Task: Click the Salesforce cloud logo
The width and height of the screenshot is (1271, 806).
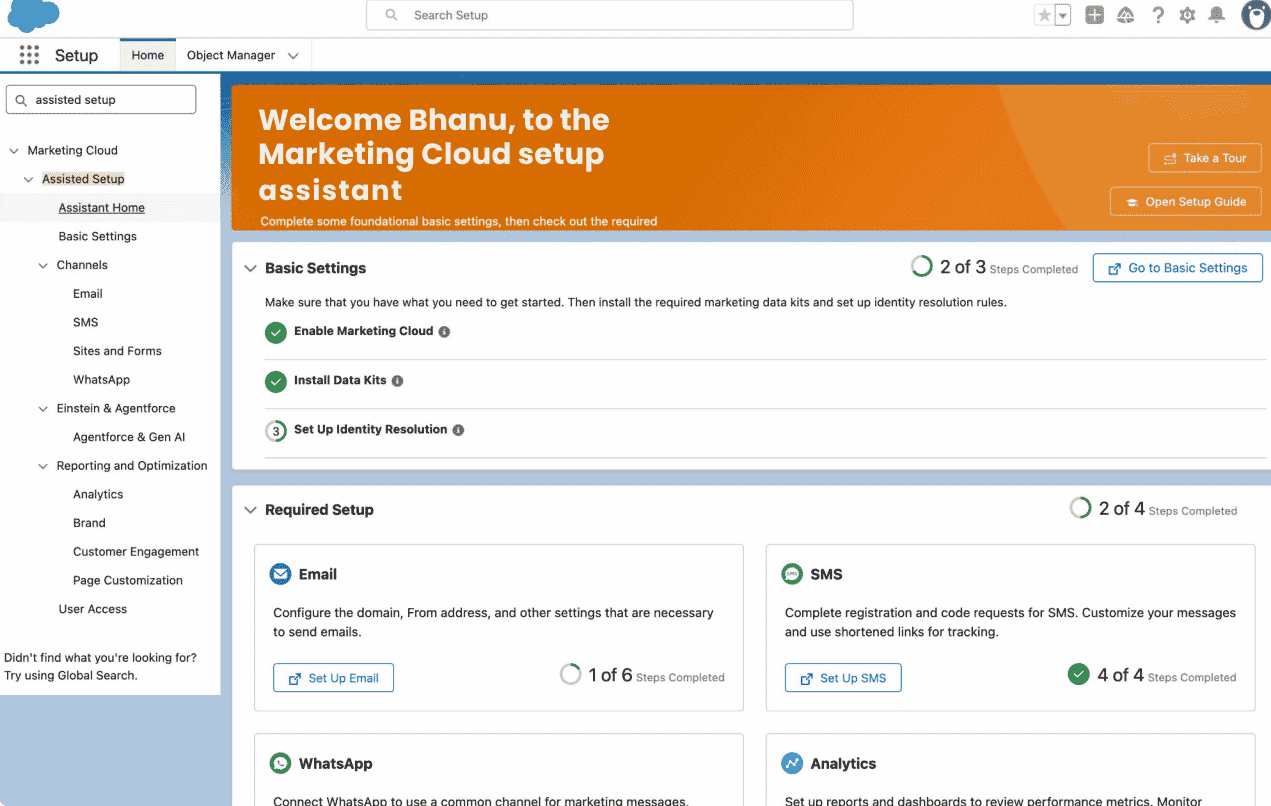Action: [33, 15]
